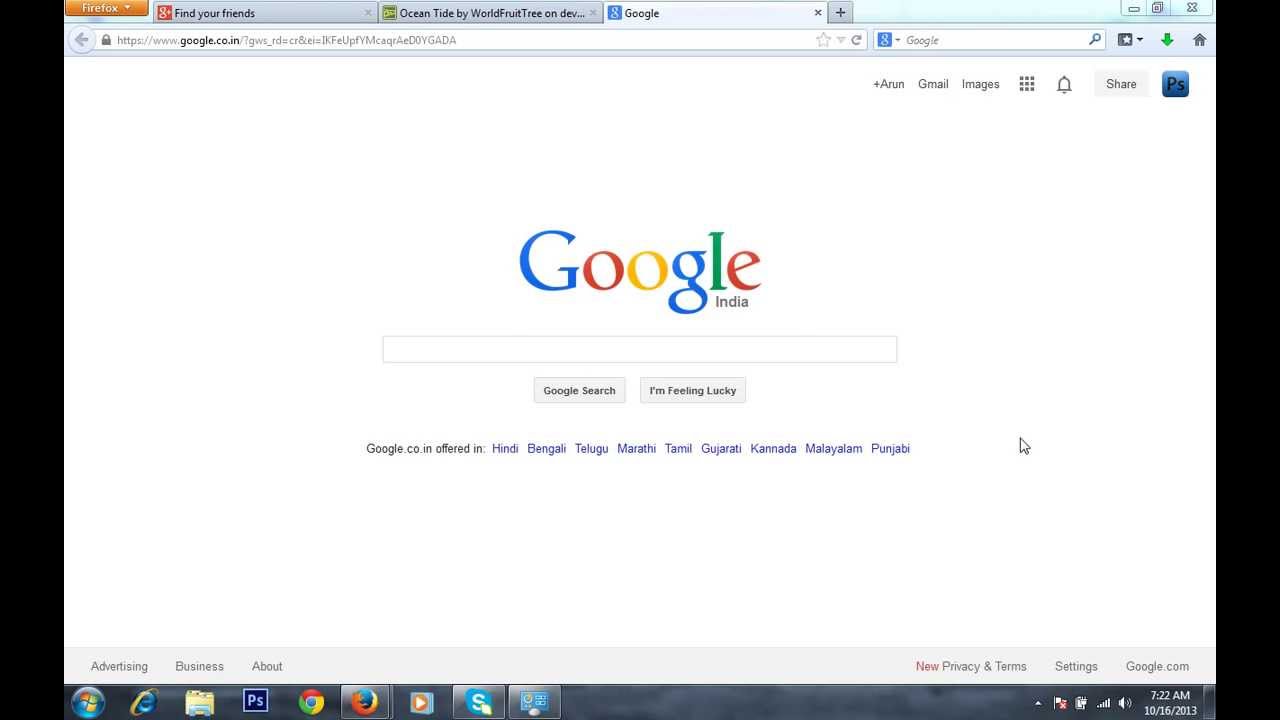Open address bar history dropdown arrow
The image size is (1280, 720).
click(841, 40)
